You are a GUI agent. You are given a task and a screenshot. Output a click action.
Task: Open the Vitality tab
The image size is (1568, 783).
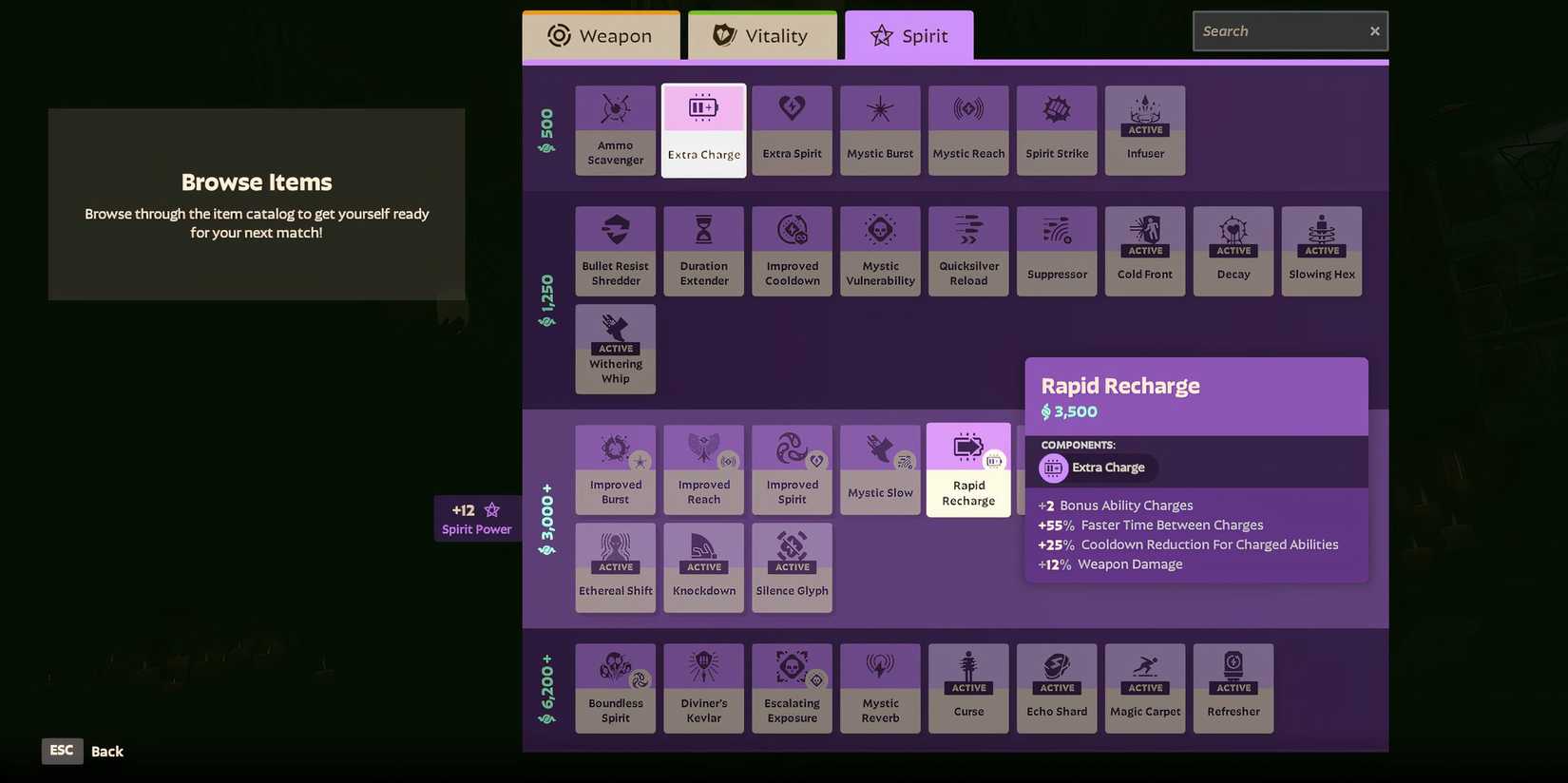click(762, 36)
